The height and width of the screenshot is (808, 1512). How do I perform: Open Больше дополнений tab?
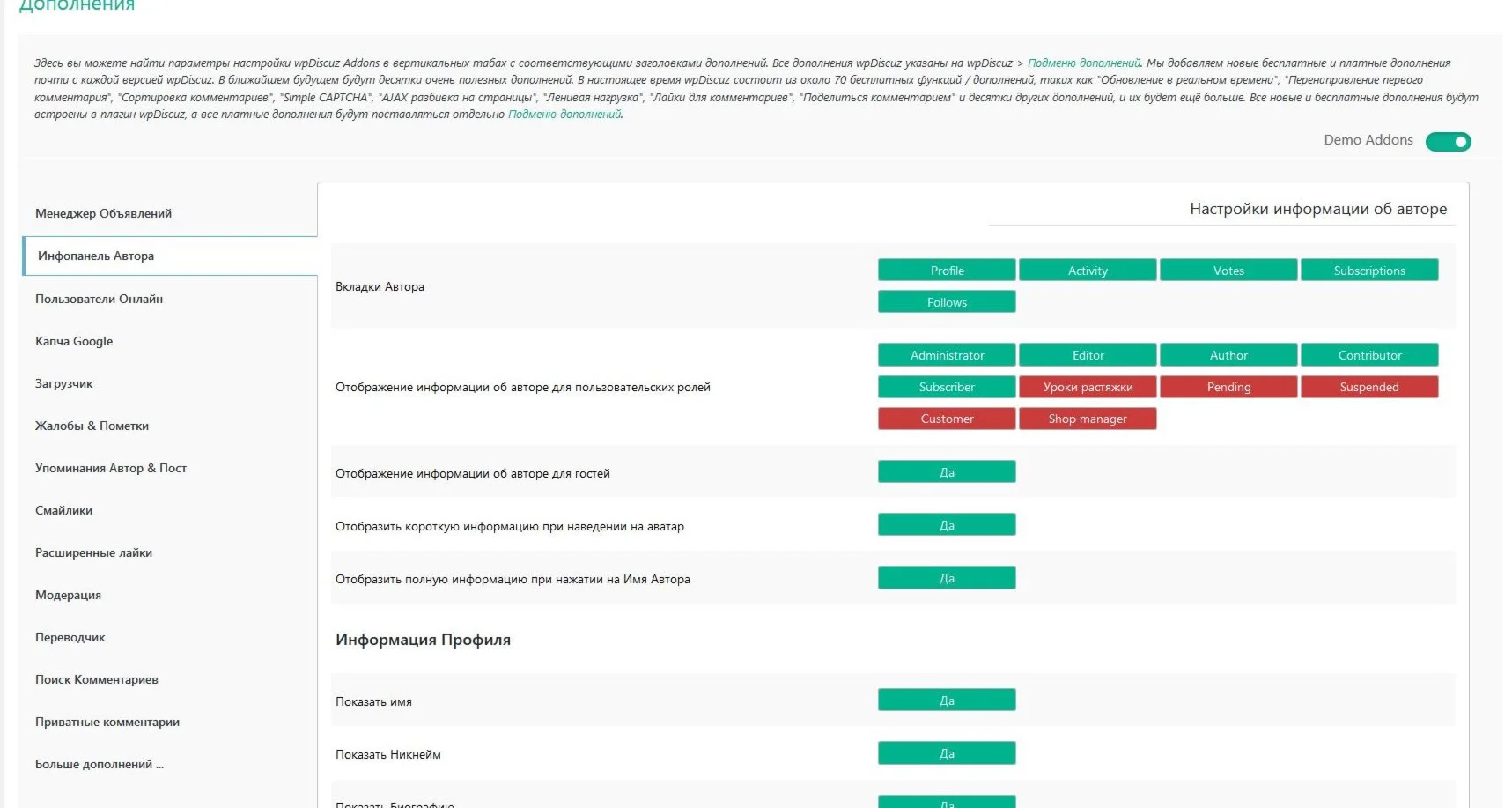pos(99,764)
